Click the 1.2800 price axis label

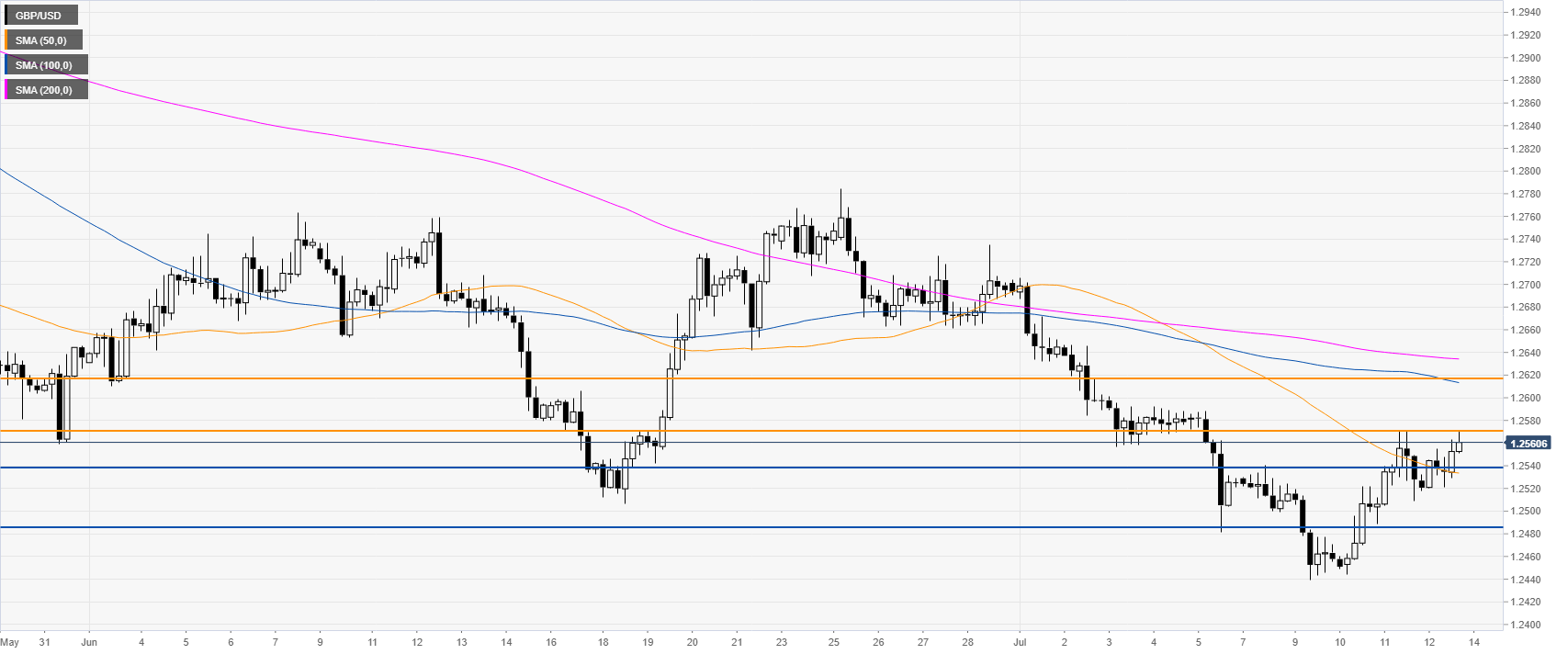[x=1529, y=172]
